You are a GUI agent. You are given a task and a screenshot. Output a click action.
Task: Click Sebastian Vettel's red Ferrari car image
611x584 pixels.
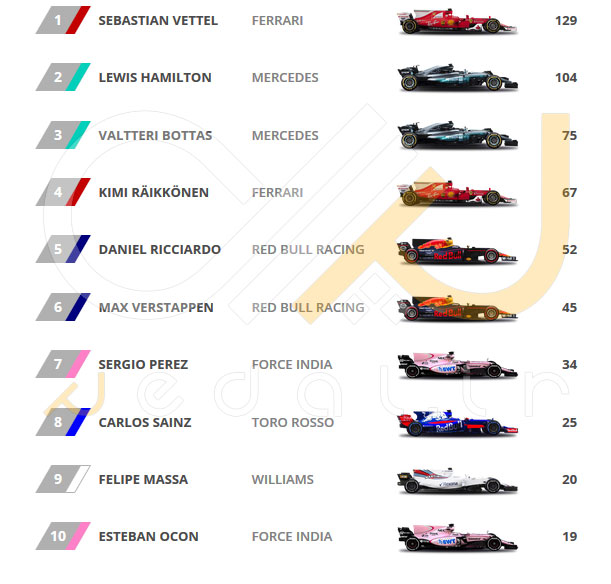(457, 21)
